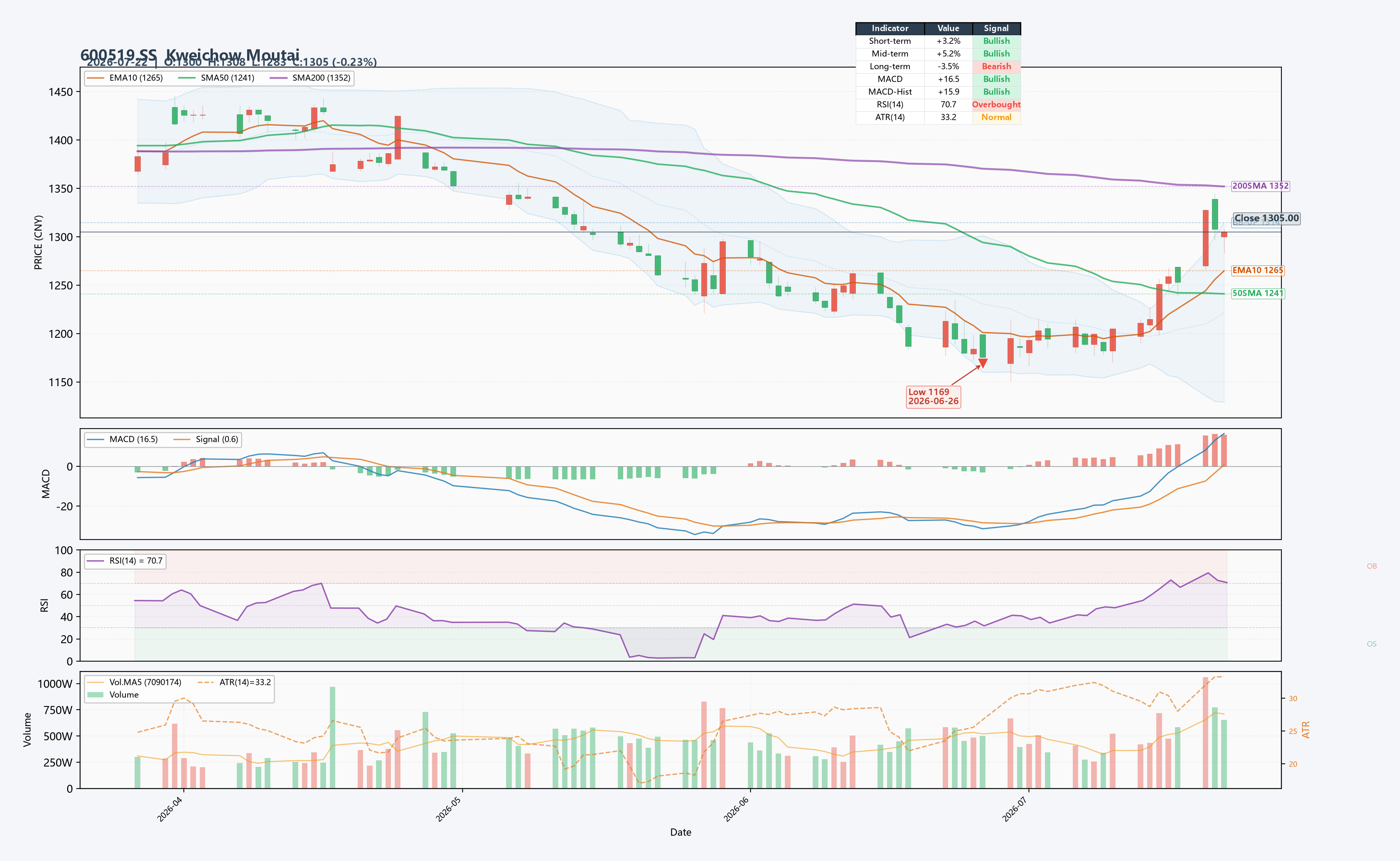Click the 1450 price axis tick
Viewport: 1400px width, 861px height.
[x=60, y=92]
